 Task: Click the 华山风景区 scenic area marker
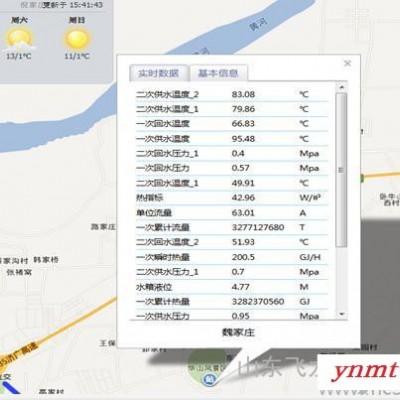click(210, 379)
